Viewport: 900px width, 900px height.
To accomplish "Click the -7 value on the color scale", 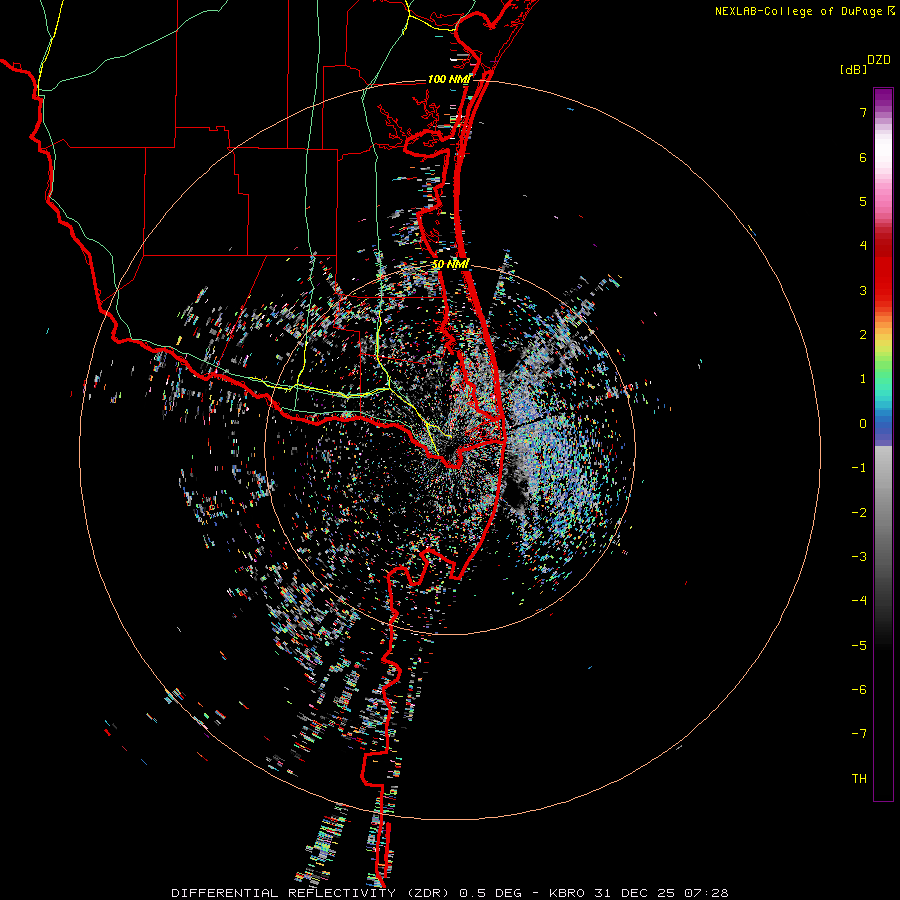I will (x=859, y=734).
